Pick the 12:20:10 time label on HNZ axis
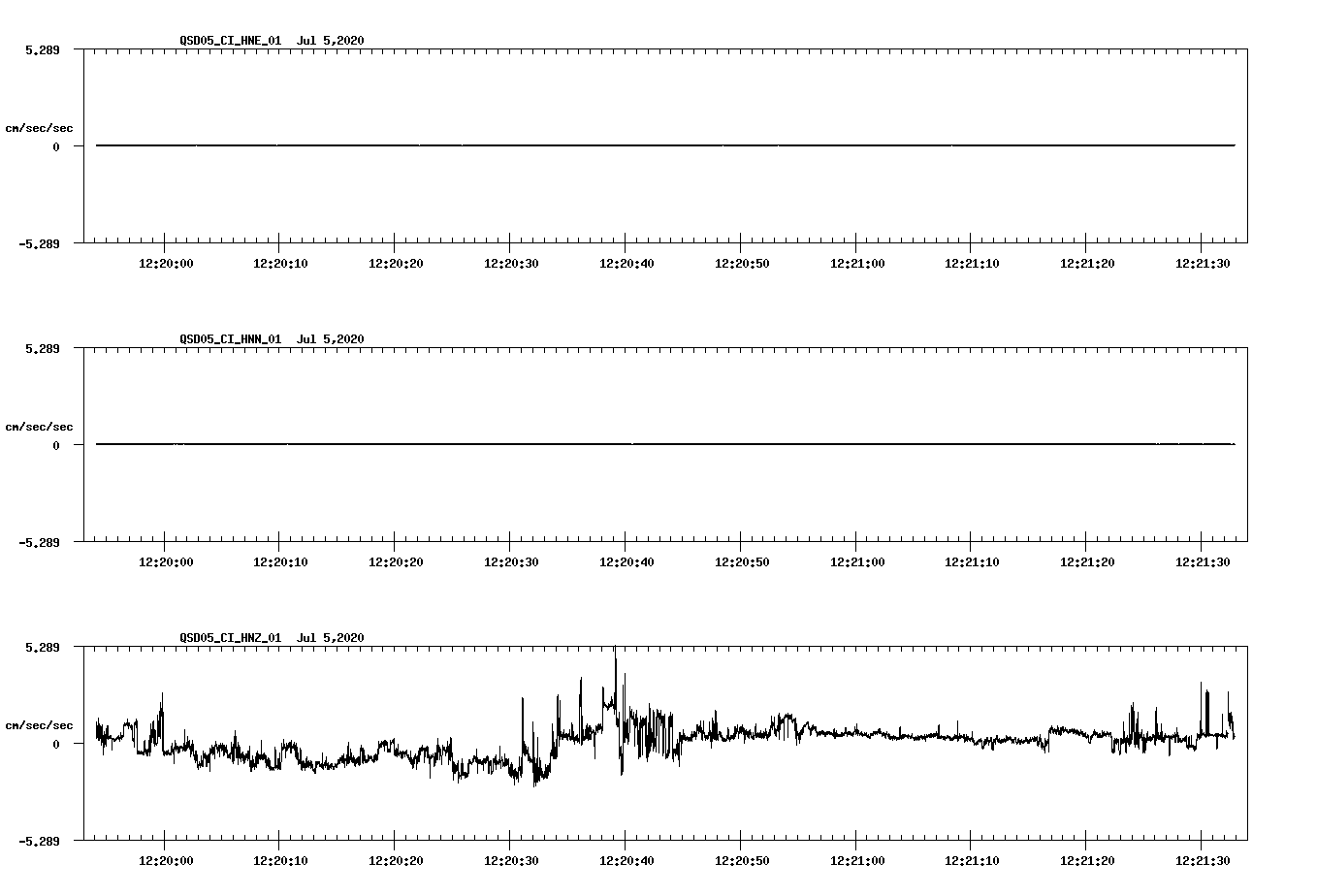The height and width of the screenshot is (896, 1317). click(x=280, y=860)
